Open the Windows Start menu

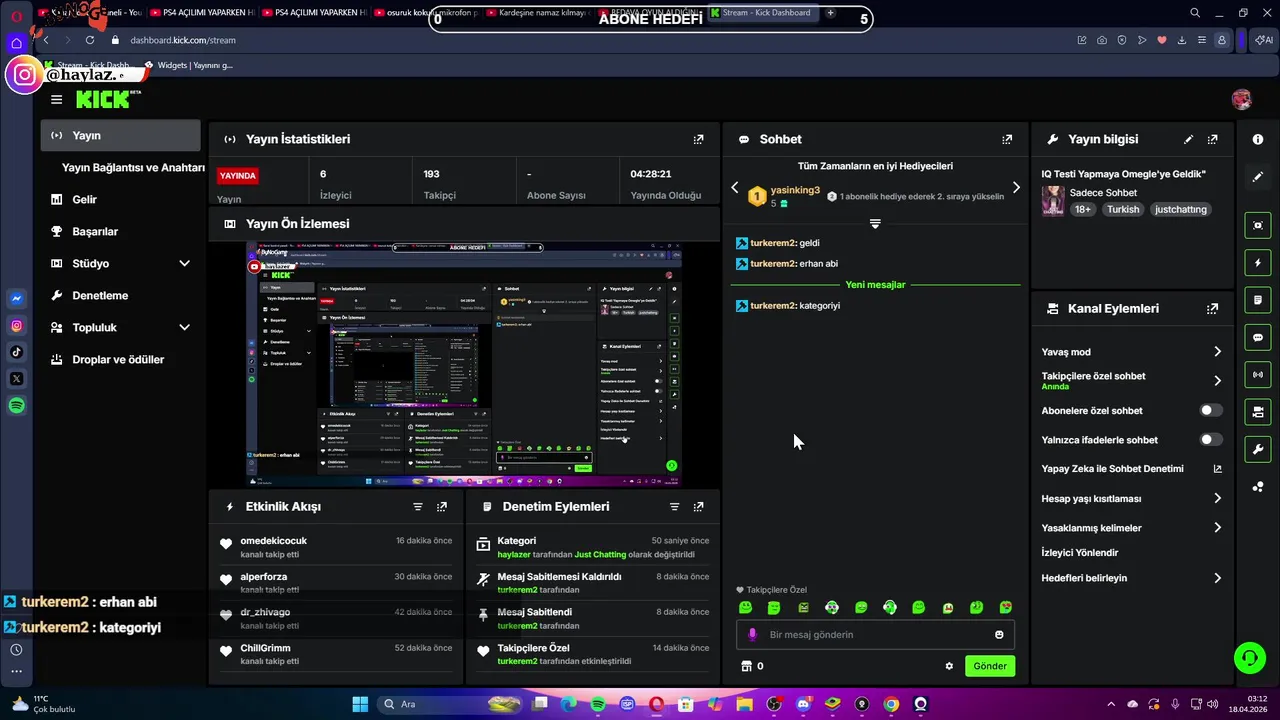pyautogui.click(x=360, y=704)
